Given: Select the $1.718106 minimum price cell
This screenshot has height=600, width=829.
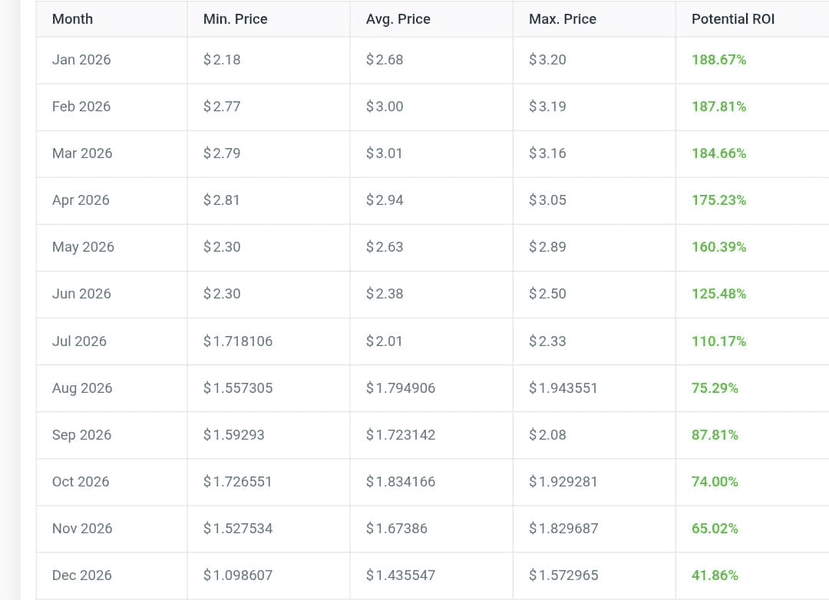Looking at the screenshot, I should click(x=237, y=341).
